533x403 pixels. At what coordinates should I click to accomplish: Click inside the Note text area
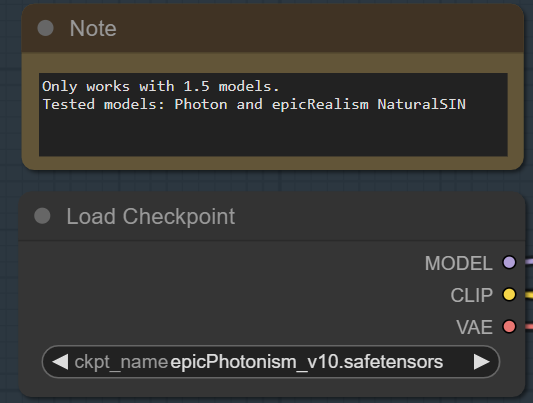click(x=273, y=115)
